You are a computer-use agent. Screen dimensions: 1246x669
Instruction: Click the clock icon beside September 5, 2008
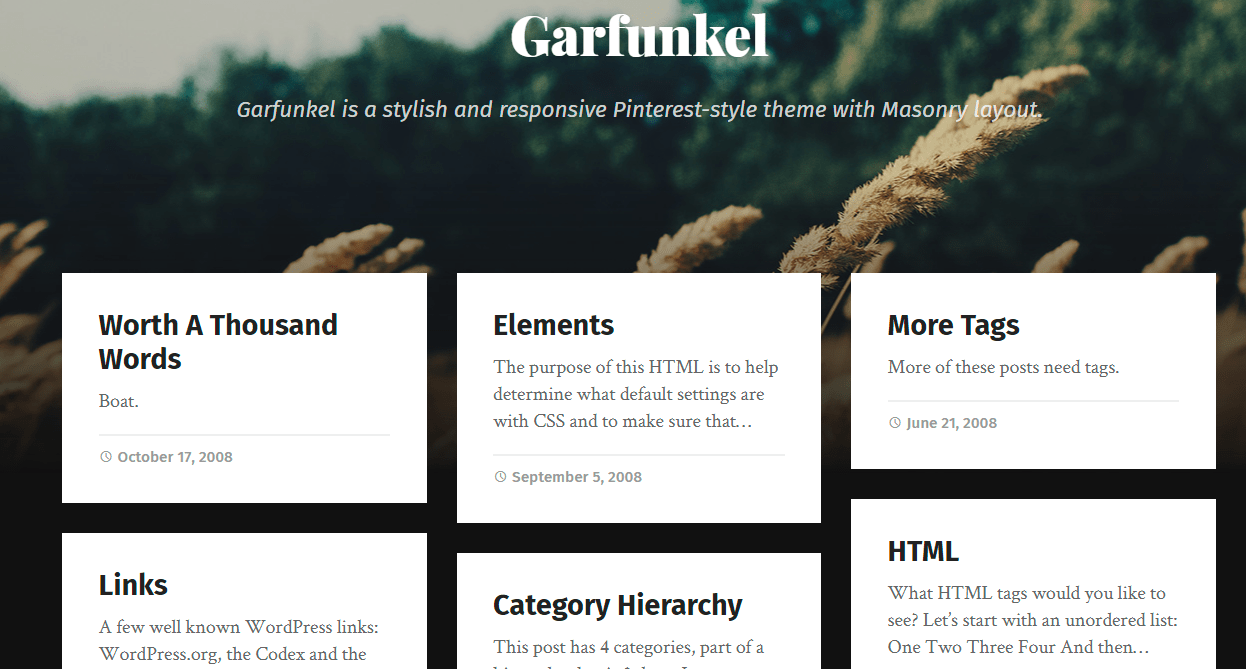click(x=500, y=477)
